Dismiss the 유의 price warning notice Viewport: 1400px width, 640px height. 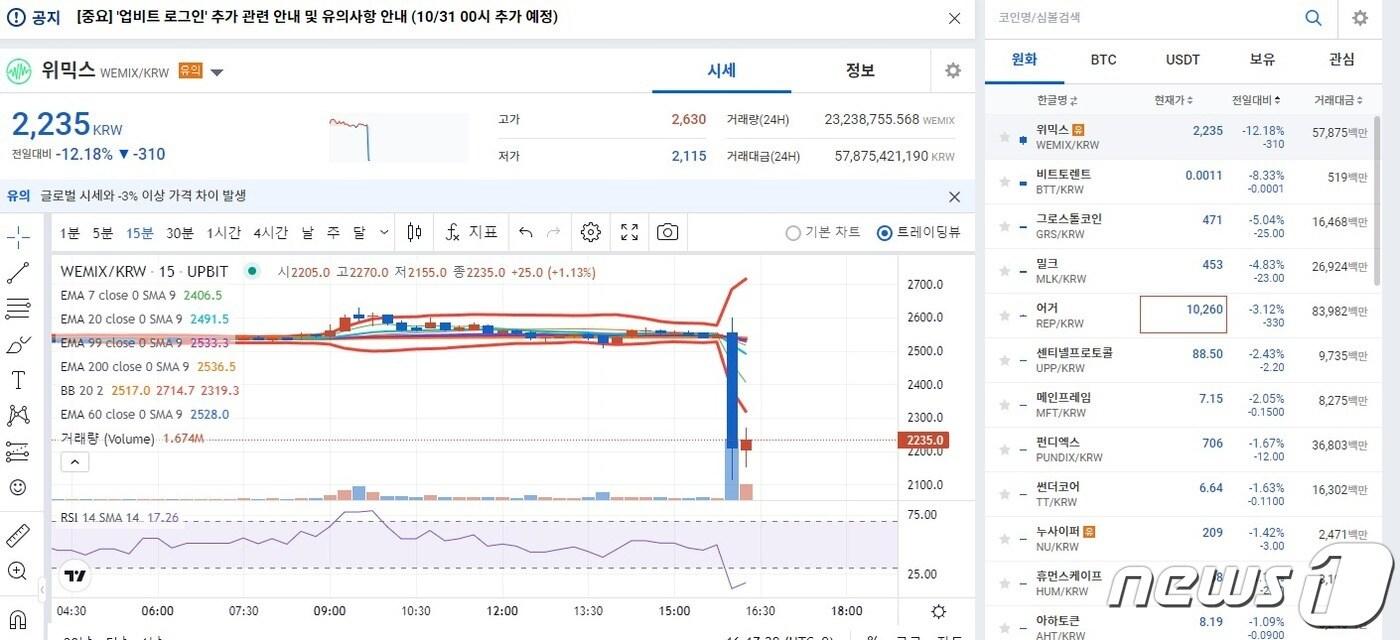coord(954,197)
